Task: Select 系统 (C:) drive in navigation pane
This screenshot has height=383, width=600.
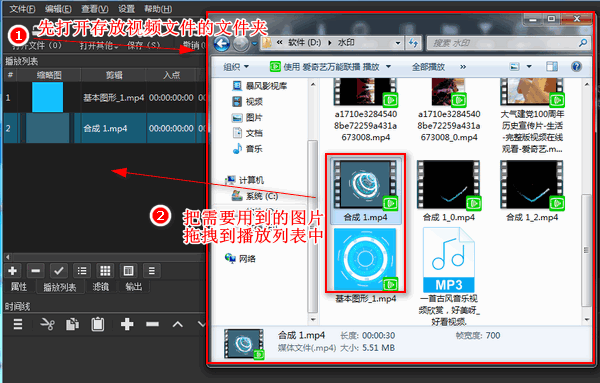Action: (x=255, y=196)
